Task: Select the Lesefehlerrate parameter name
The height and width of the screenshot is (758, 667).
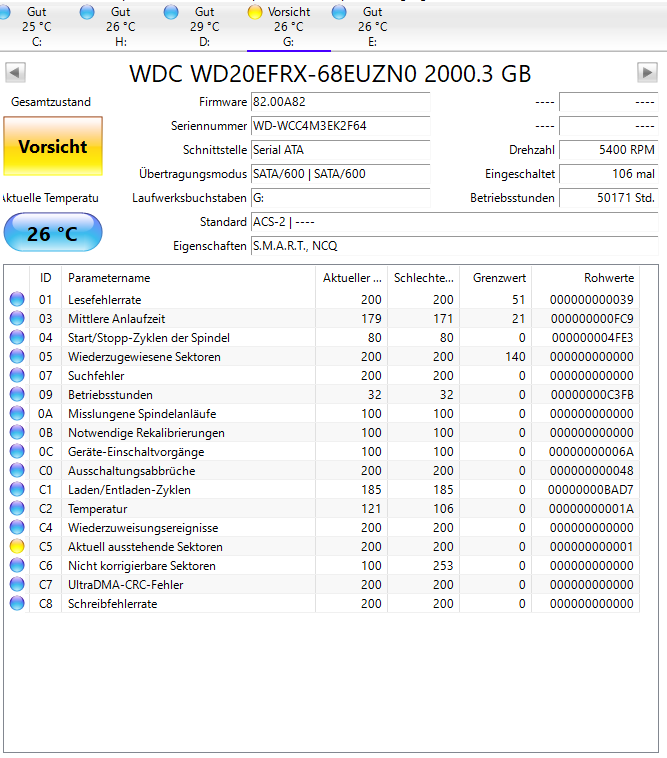Action: click(105, 300)
